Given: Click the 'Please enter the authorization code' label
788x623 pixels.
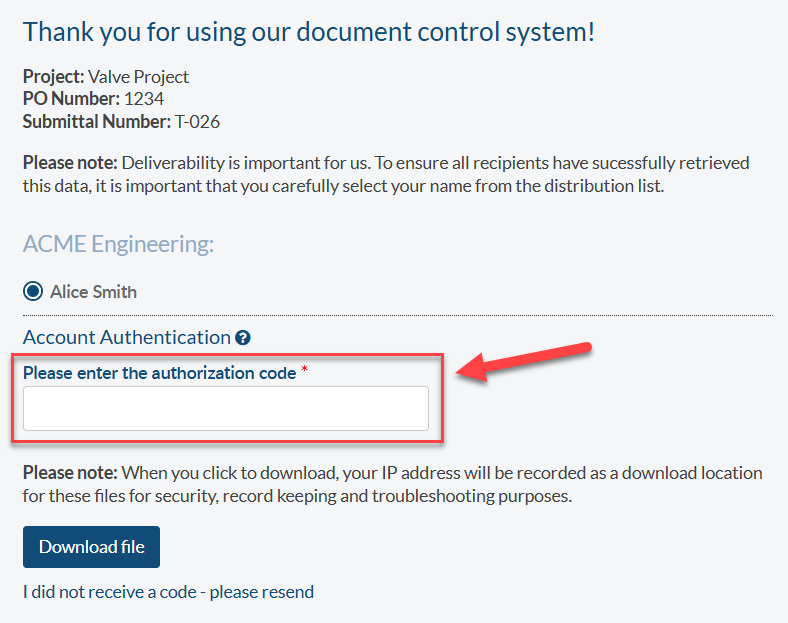Looking at the screenshot, I should 159,373.
